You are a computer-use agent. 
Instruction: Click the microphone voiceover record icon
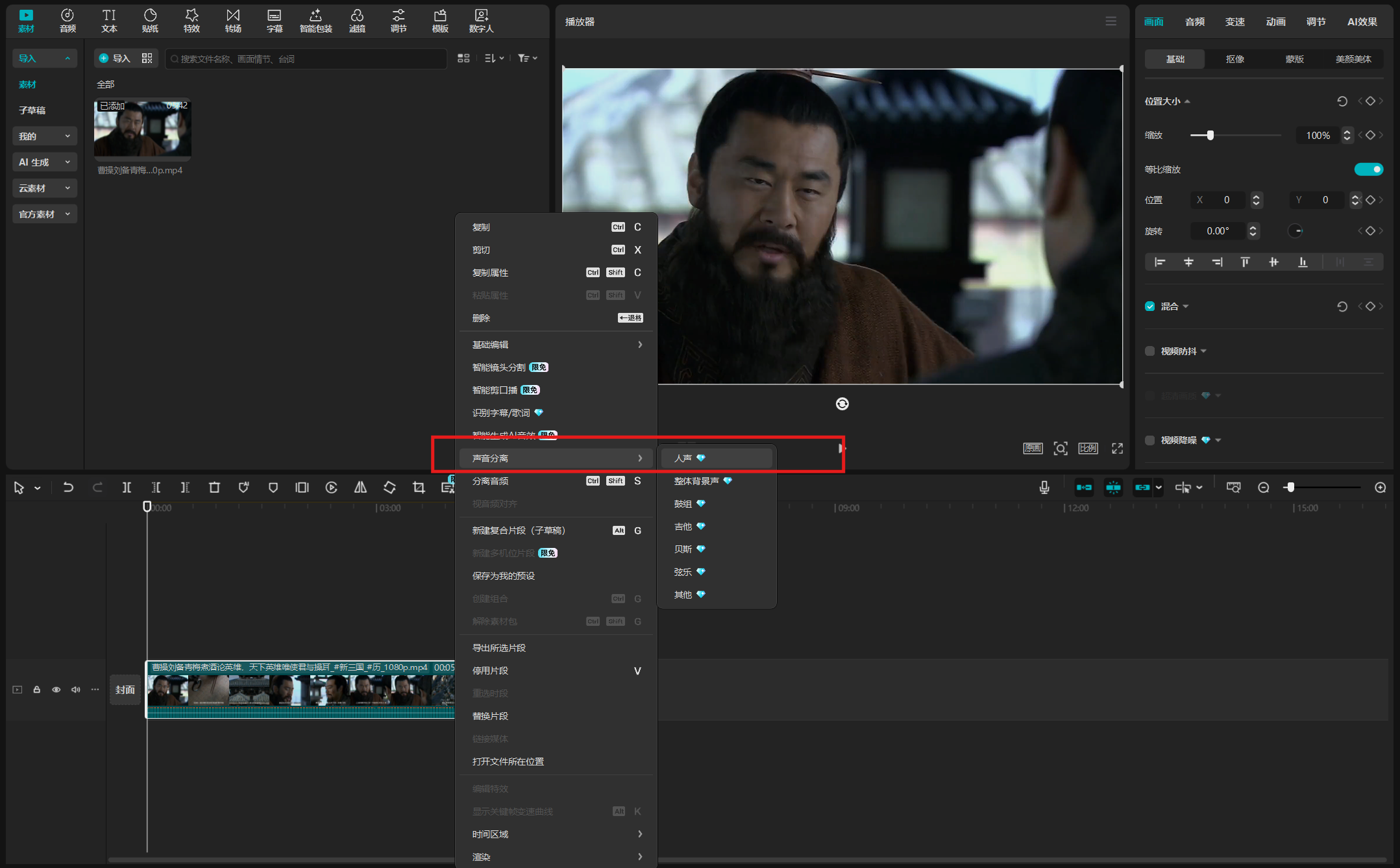point(1044,488)
